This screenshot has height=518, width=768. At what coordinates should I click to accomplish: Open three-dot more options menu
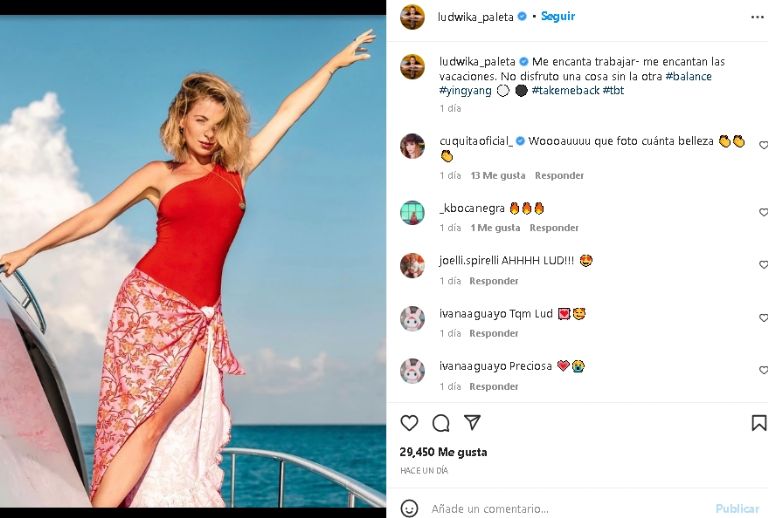[757, 17]
